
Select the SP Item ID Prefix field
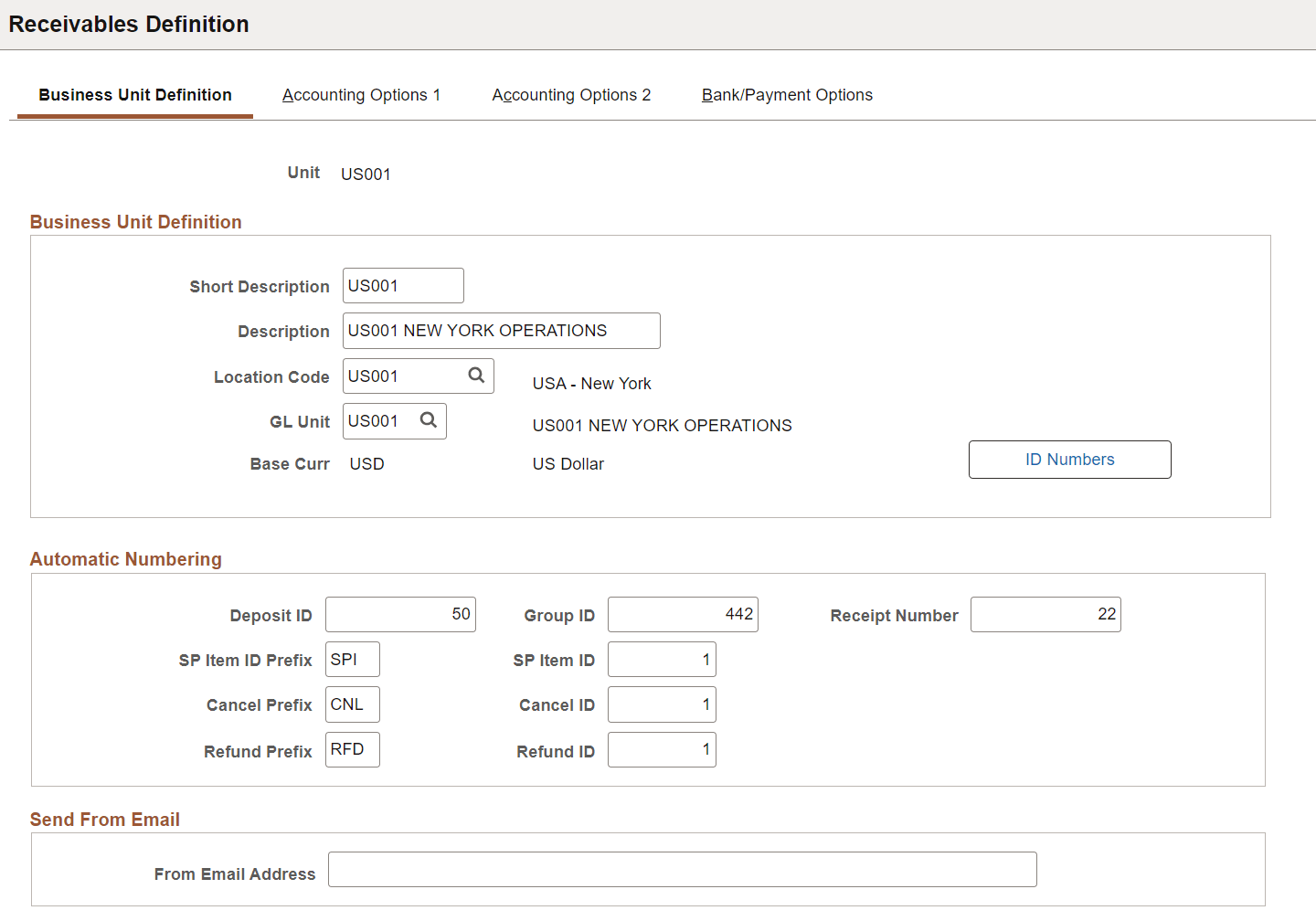352,659
